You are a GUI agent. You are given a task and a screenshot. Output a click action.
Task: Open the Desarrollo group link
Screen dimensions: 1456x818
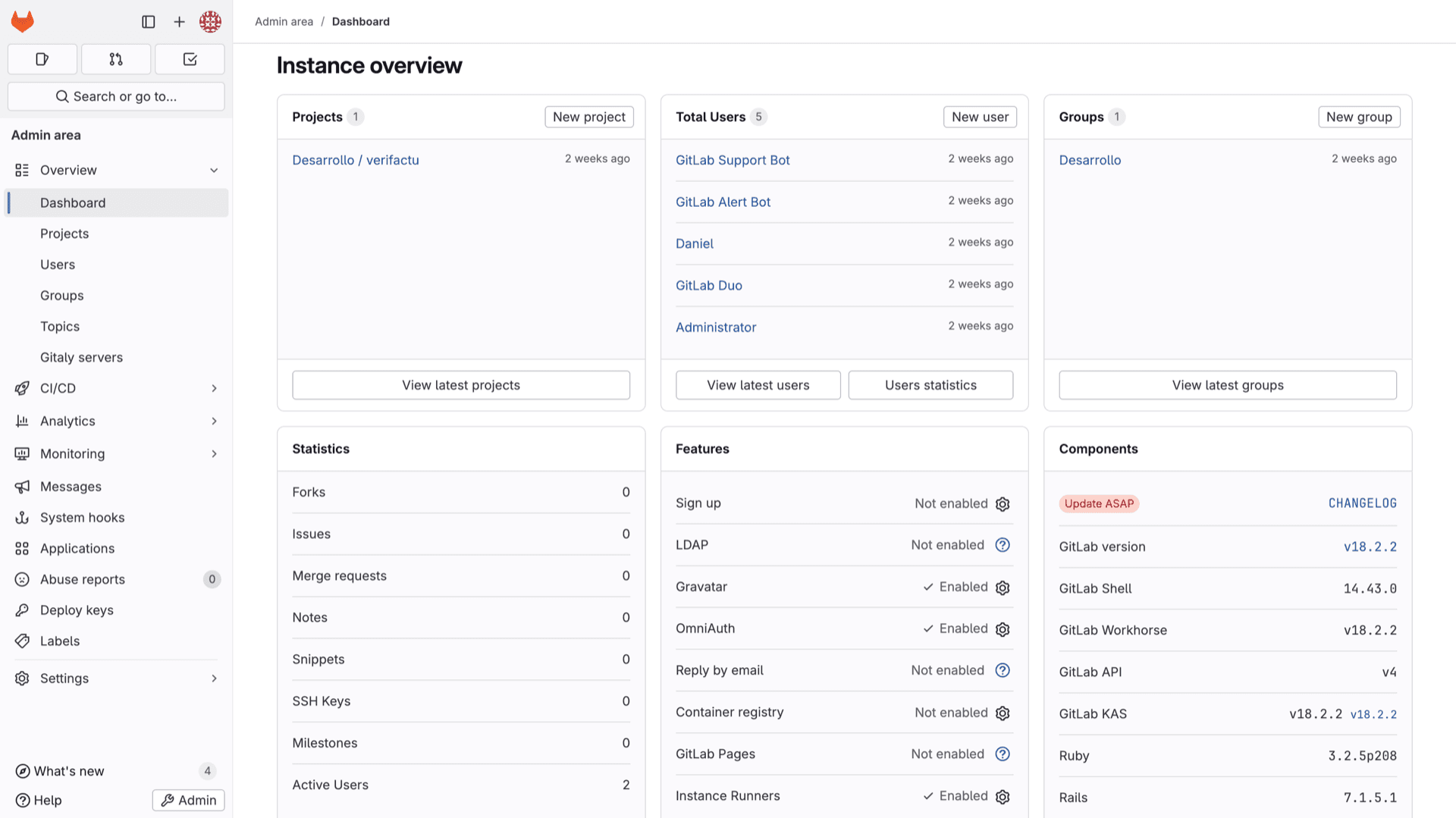pyautogui.click(x=1090, y=160)
